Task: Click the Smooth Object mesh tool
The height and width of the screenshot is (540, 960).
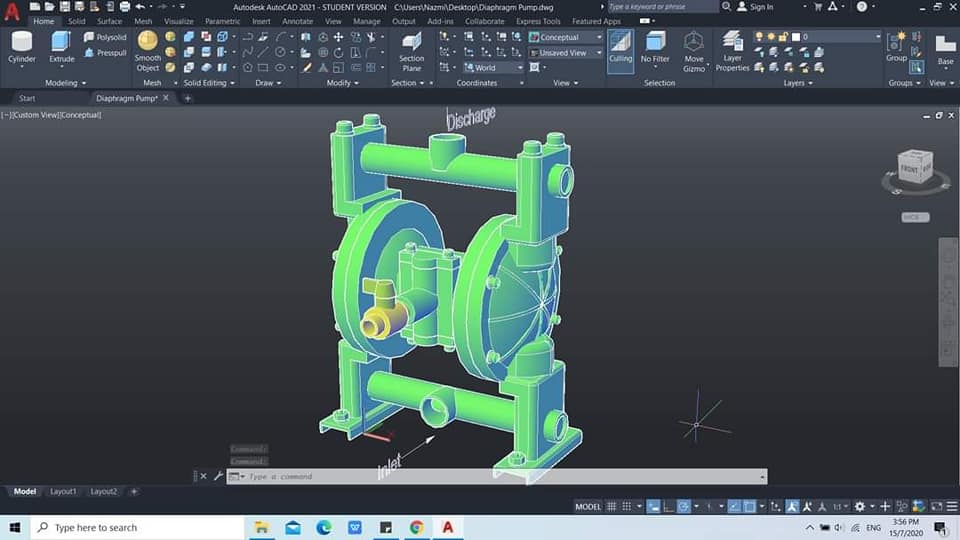Action: (x=148, y=51)
